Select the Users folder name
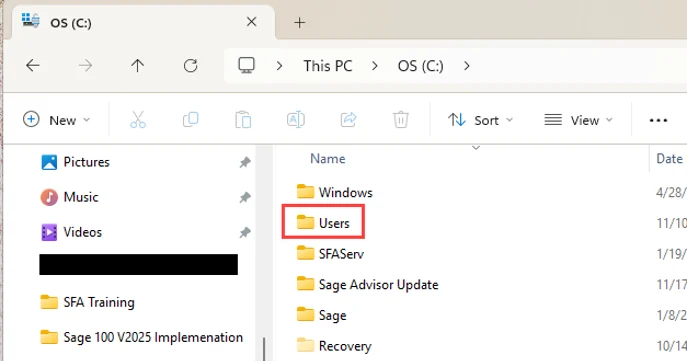The height and width of the screenshot is (361, 687). click(x=334, y=223)
